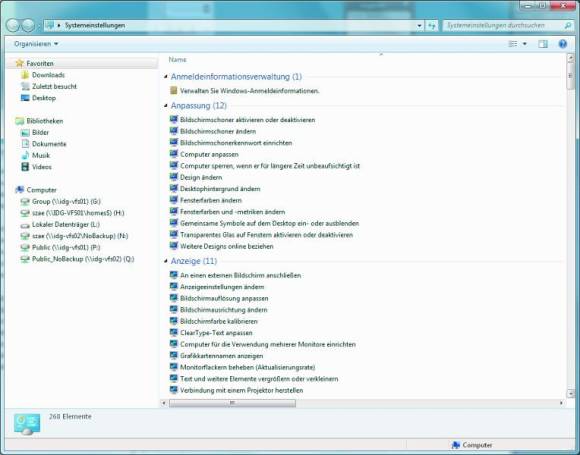Collapse the Anpassung group
The width and height of the screenshot is (580, 455).
(166, 105)
